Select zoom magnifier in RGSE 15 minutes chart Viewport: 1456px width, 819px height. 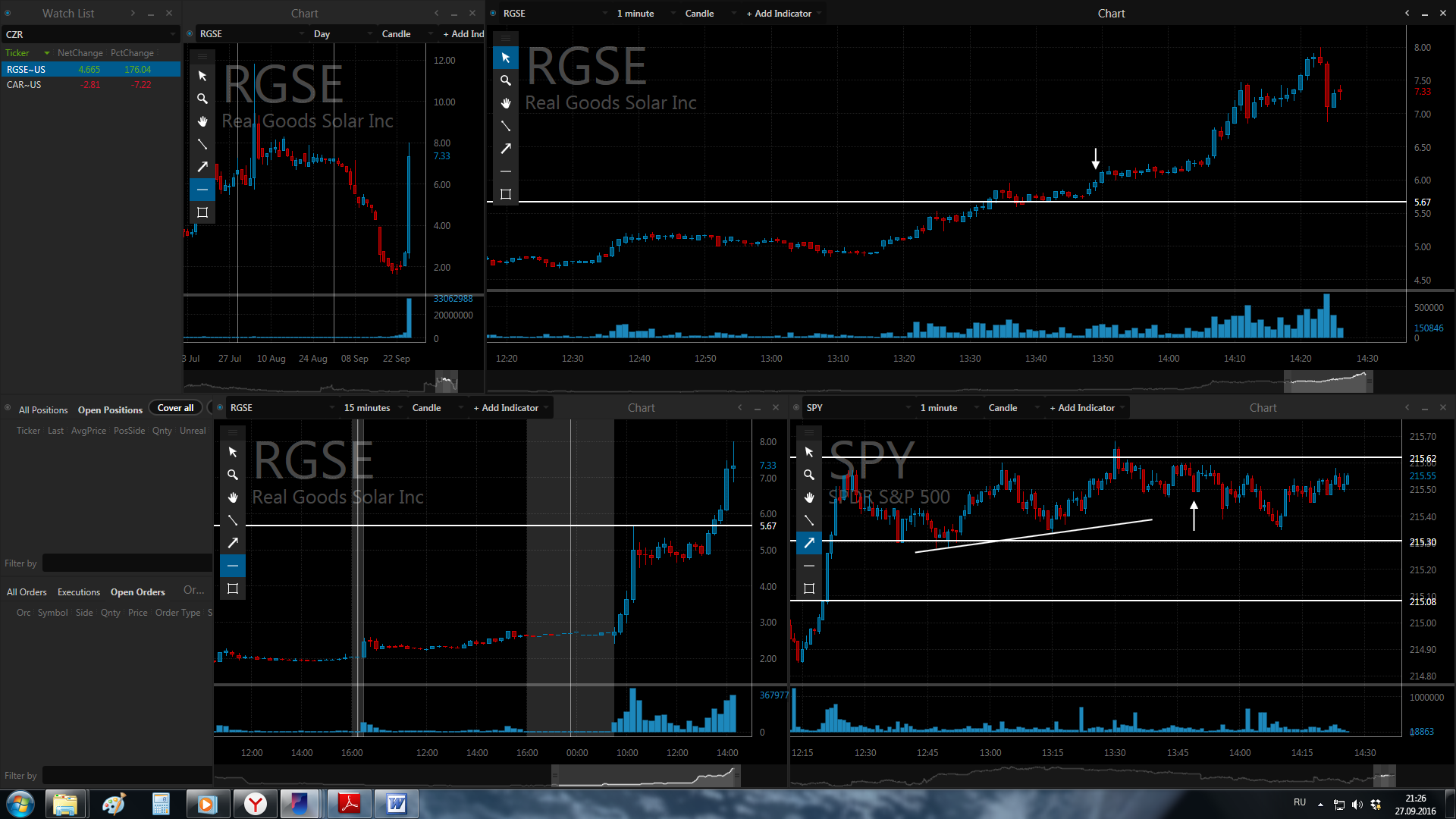pyautogui.click(x=233, y=475)
